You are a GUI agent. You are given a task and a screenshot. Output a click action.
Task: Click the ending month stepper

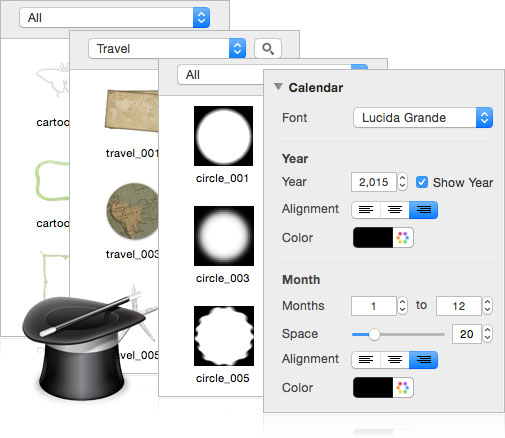coord(487,306)
